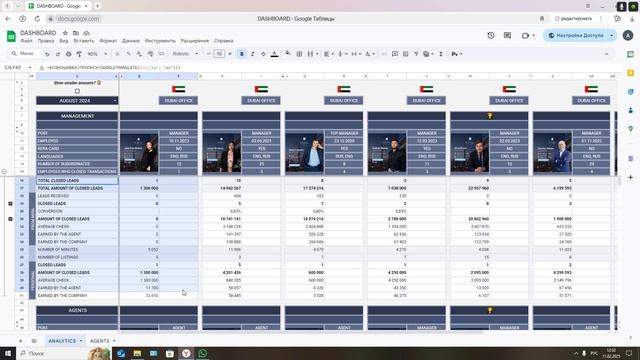This screenshot has width=640, height=360.
Task: Open File Explorer from taskbar
Action: (137, 353)
